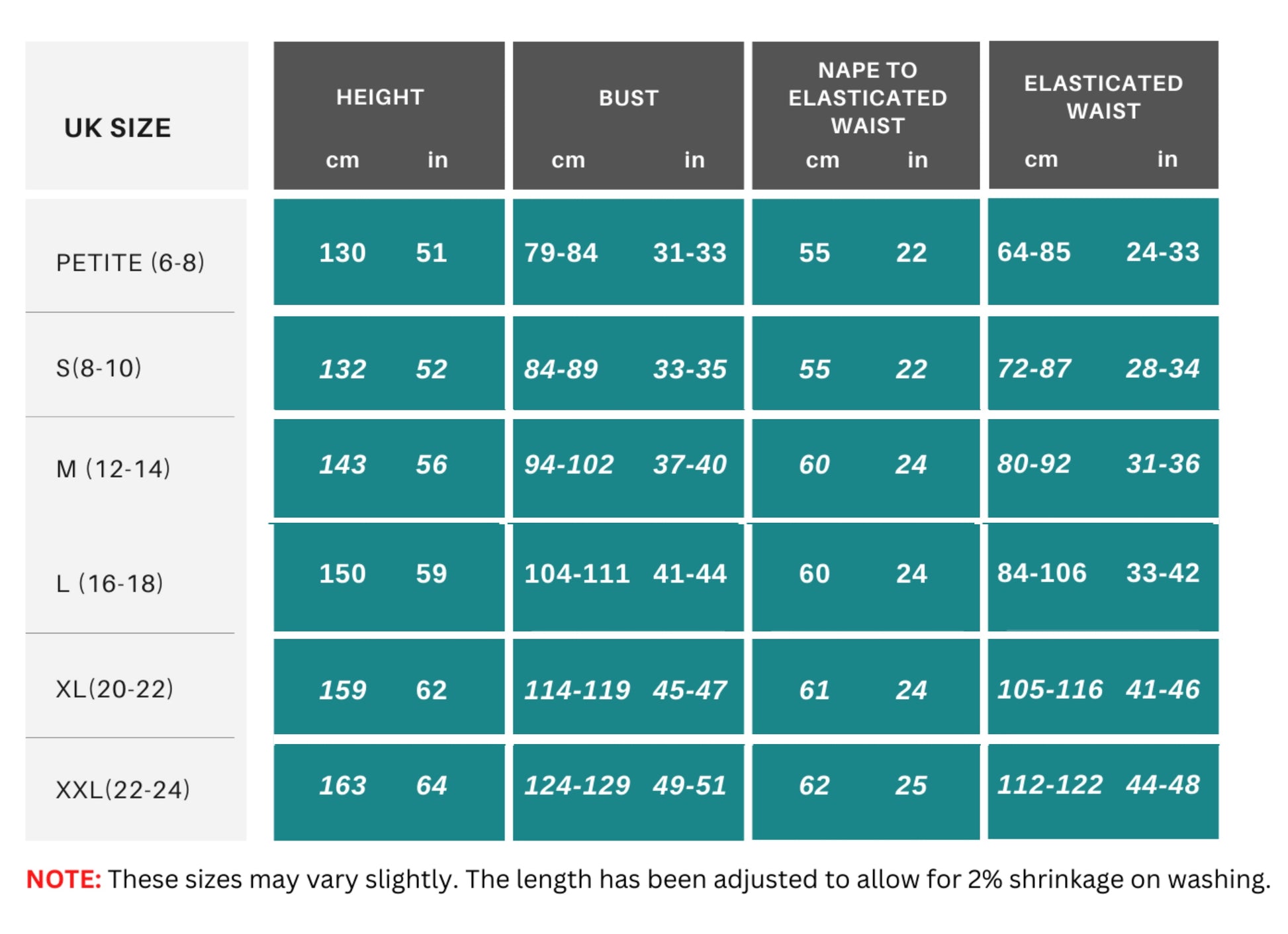Click the BUST column header
Screen dimensions: 1288x934
[629, 98]
